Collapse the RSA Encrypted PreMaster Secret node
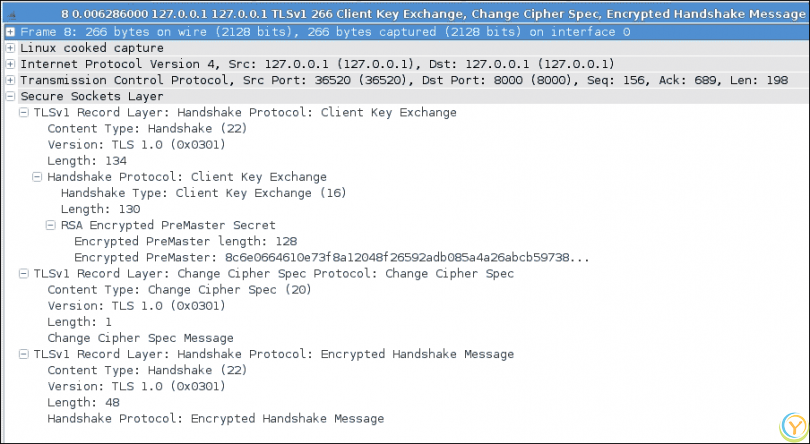The height and width of the screenshot is (444, 810). coord(51,225)
